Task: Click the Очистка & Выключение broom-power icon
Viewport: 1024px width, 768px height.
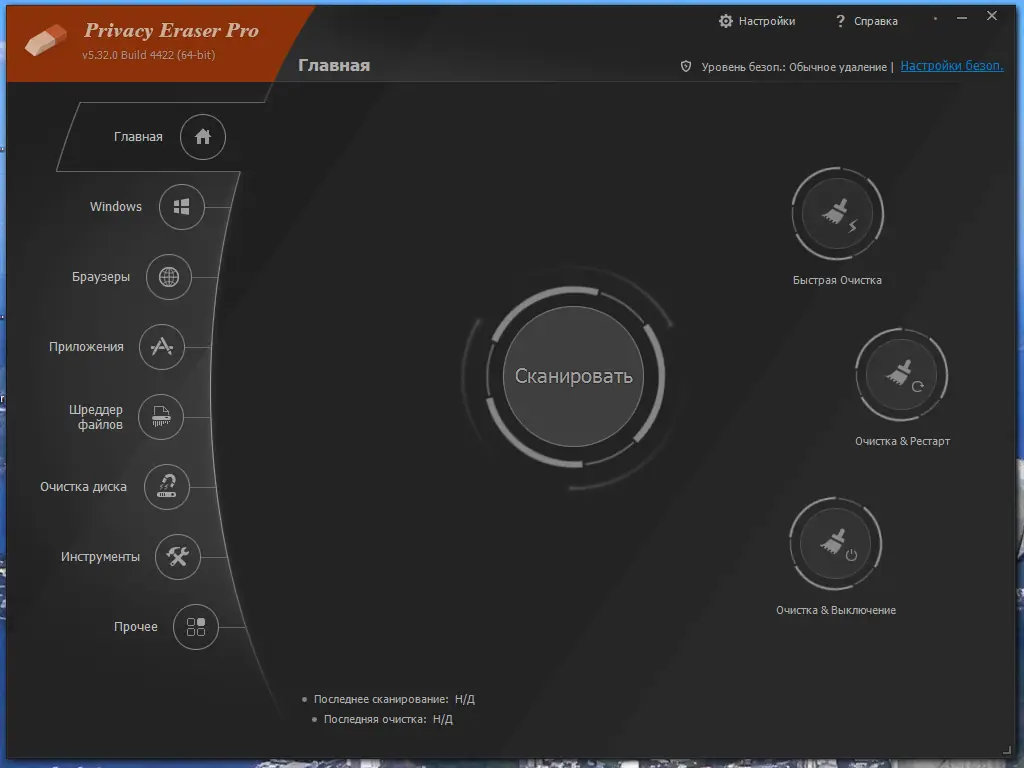Action: tap(835, 544)
